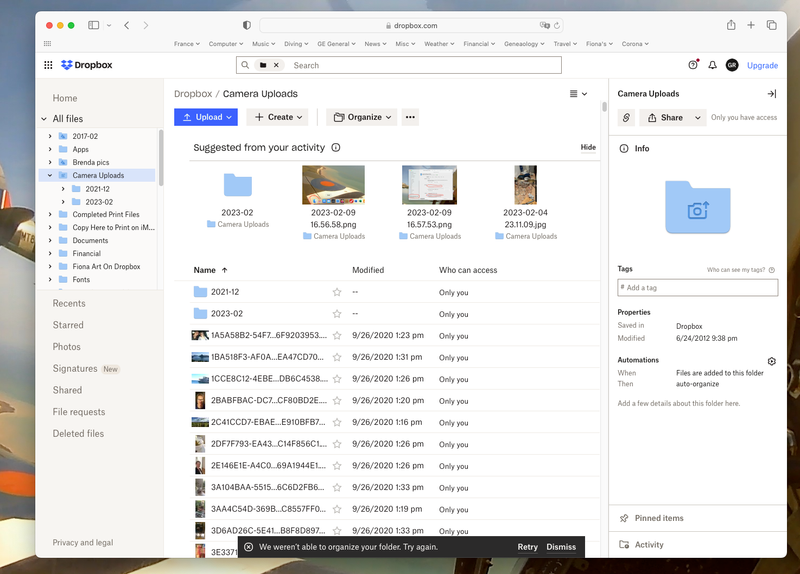Close the error notification using X icon
The height and width of the screenshot is (574, 800).
pyautogui.click(x=249, y=547)
